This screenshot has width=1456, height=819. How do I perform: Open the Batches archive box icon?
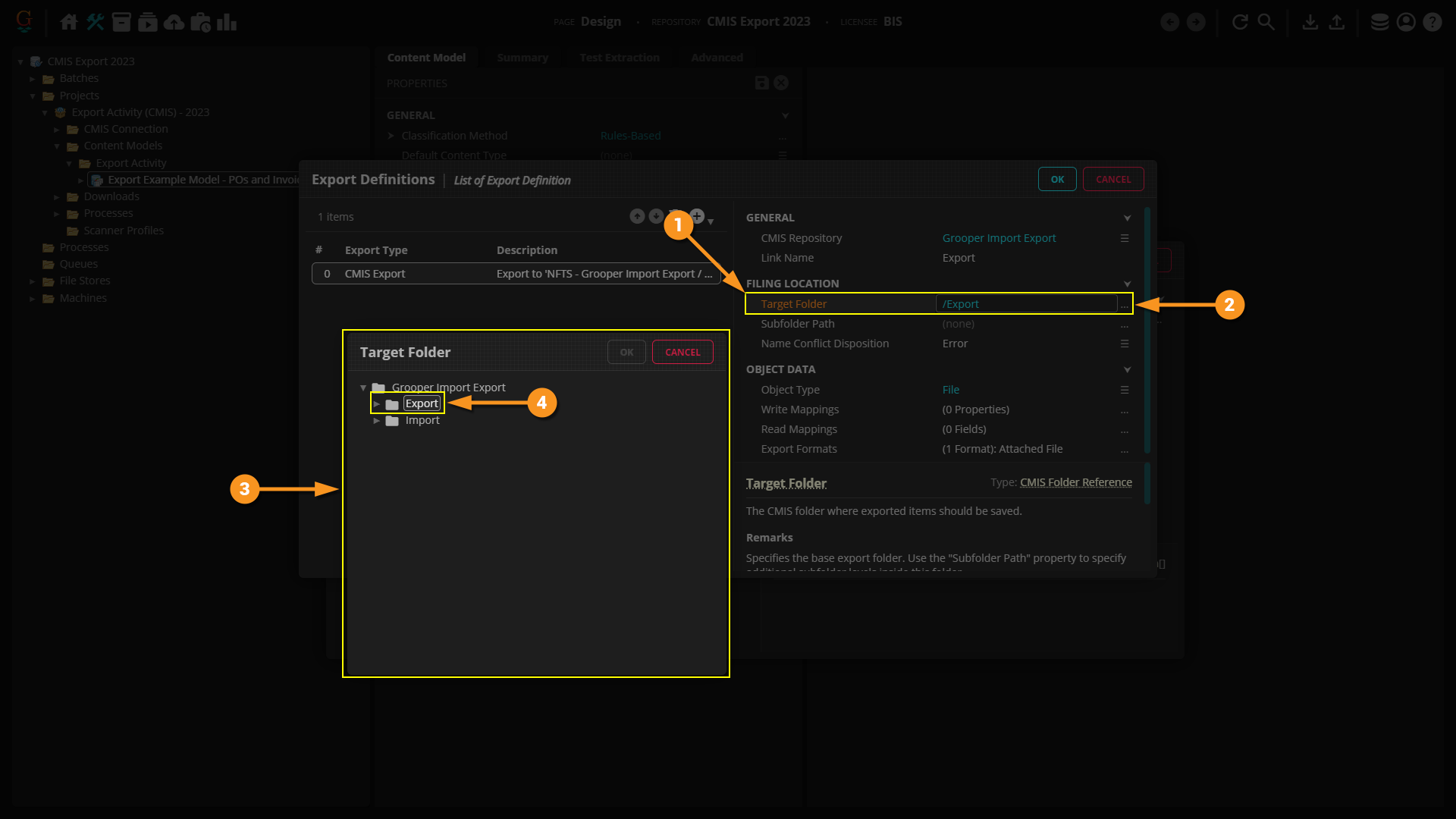coord(121,22)
